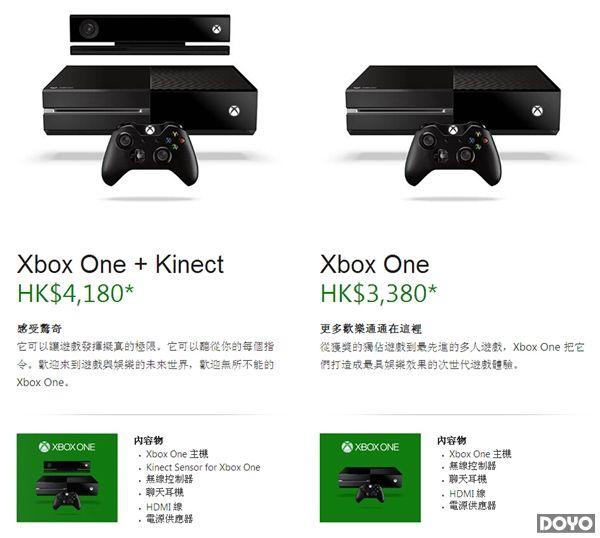Open the green Xbox One box thumbnail
The width and height of the screenshot is (600, 538).
(x=370, y=478)
